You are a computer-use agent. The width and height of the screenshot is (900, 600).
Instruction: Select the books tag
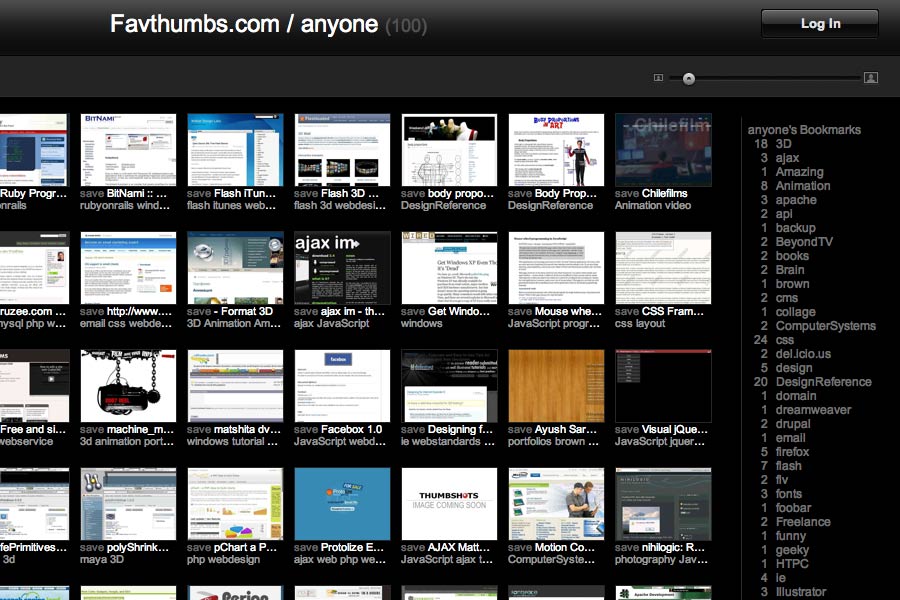coord(792,256)
